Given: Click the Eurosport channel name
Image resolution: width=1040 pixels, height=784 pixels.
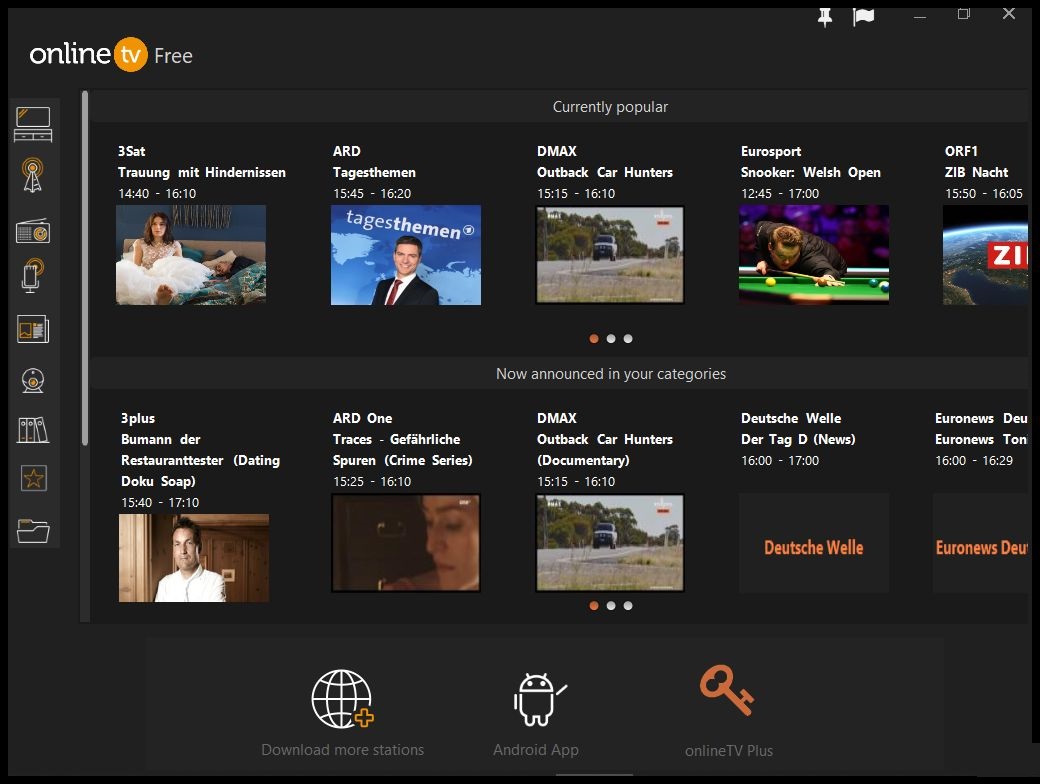Looking at the screenshot, I should click(x=771, y=151).
